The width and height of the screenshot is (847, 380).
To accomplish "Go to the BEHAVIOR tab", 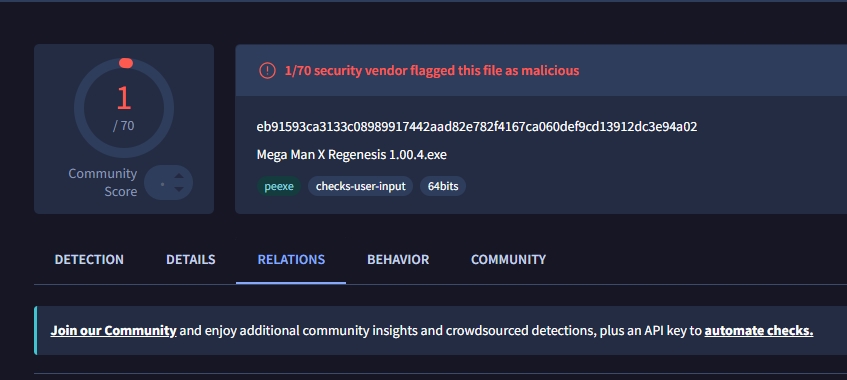I will [398, 259].
